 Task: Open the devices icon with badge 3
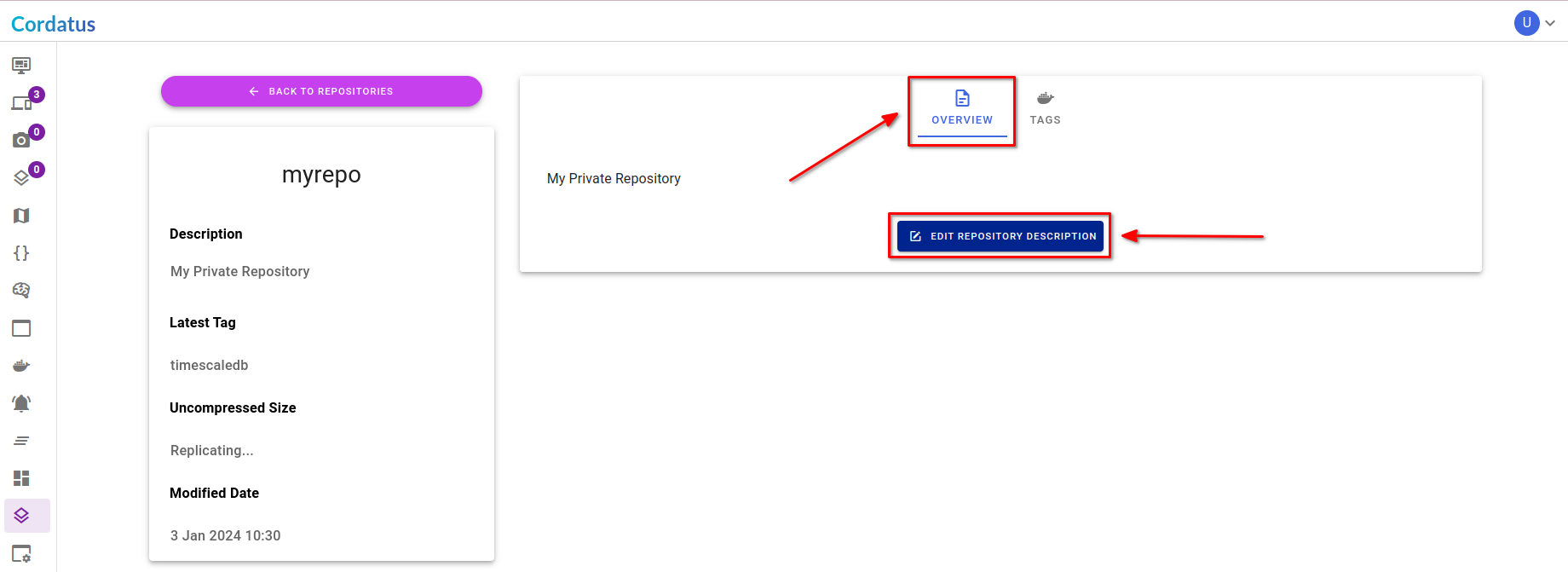21,103
